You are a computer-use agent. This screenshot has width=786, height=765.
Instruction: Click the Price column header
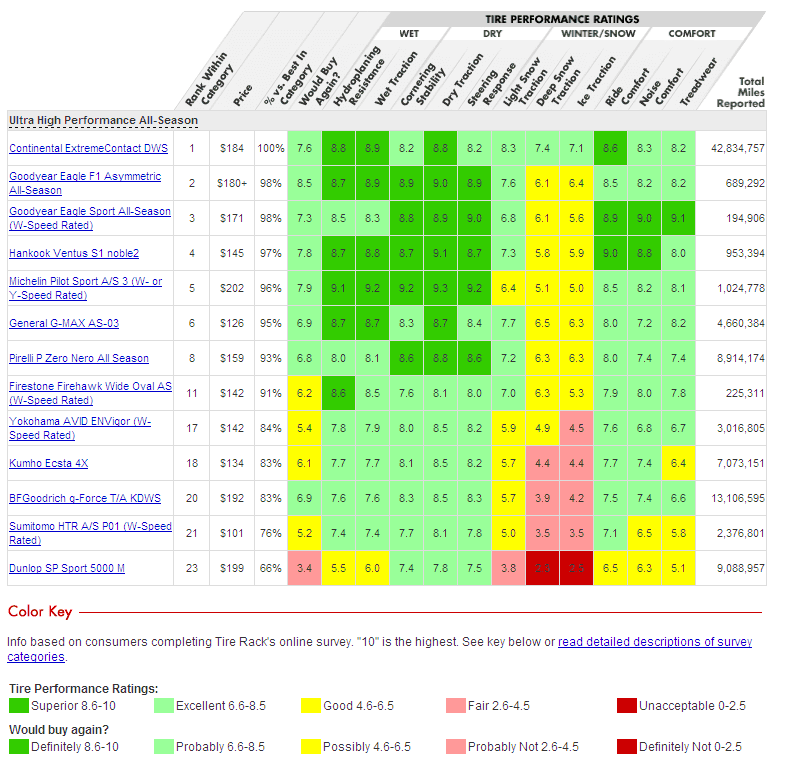(243, 95)
